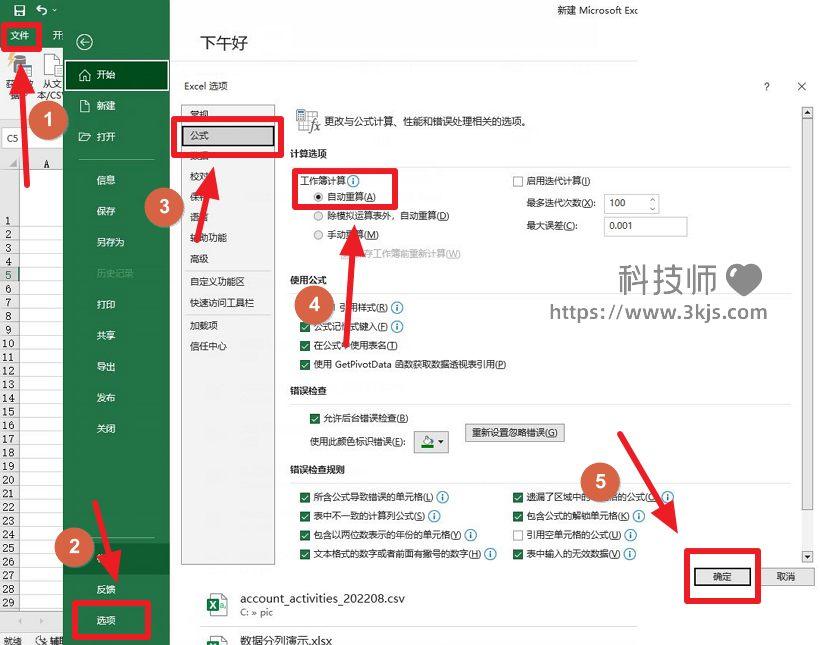Enable 引用空单元格的公式 checkbox
The height and width of the screenshot is (645, 820).
(518, 535)
